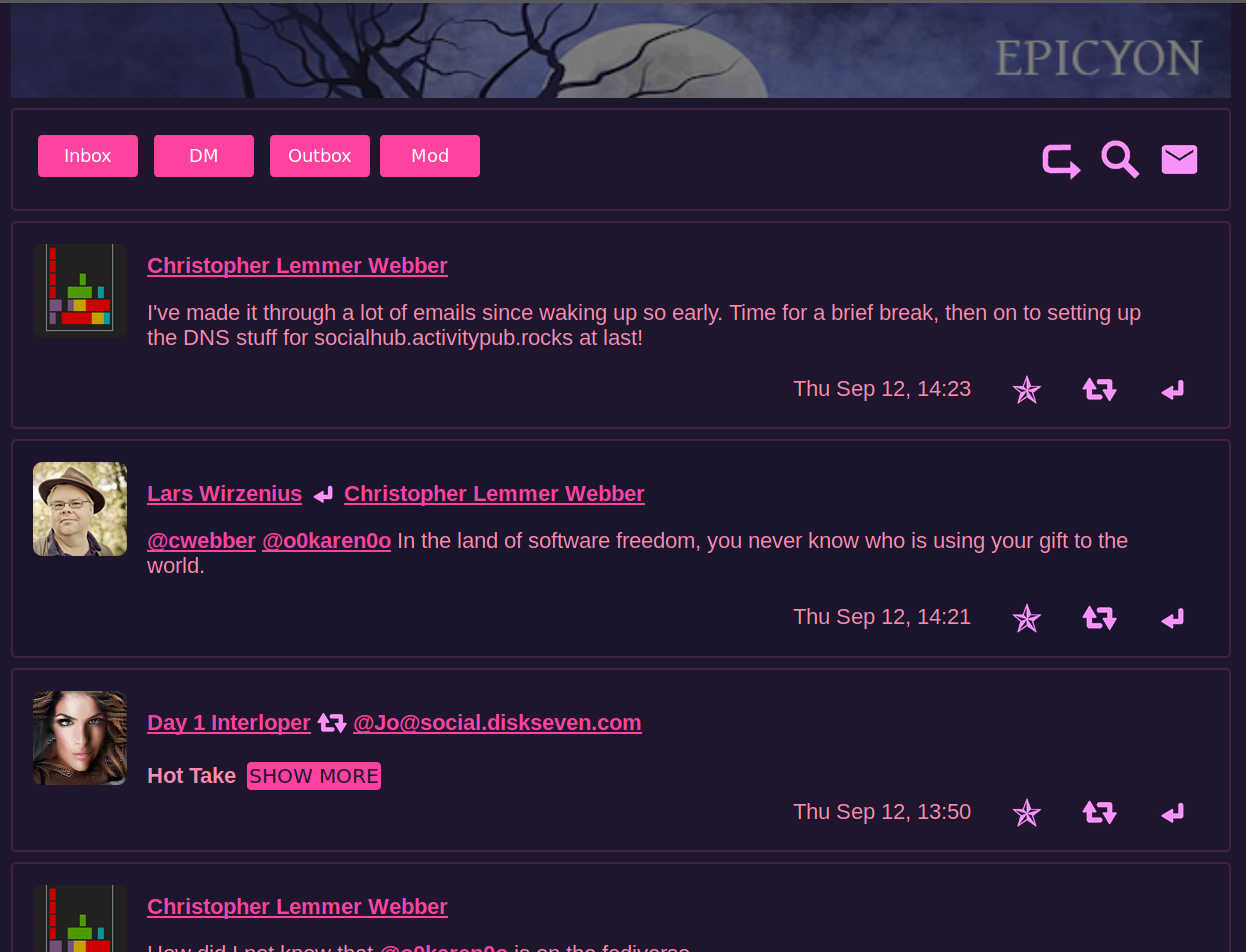Open the @o0karen0o mention link
Viewport: 1246px width, 952px height.
coord(326,541)
